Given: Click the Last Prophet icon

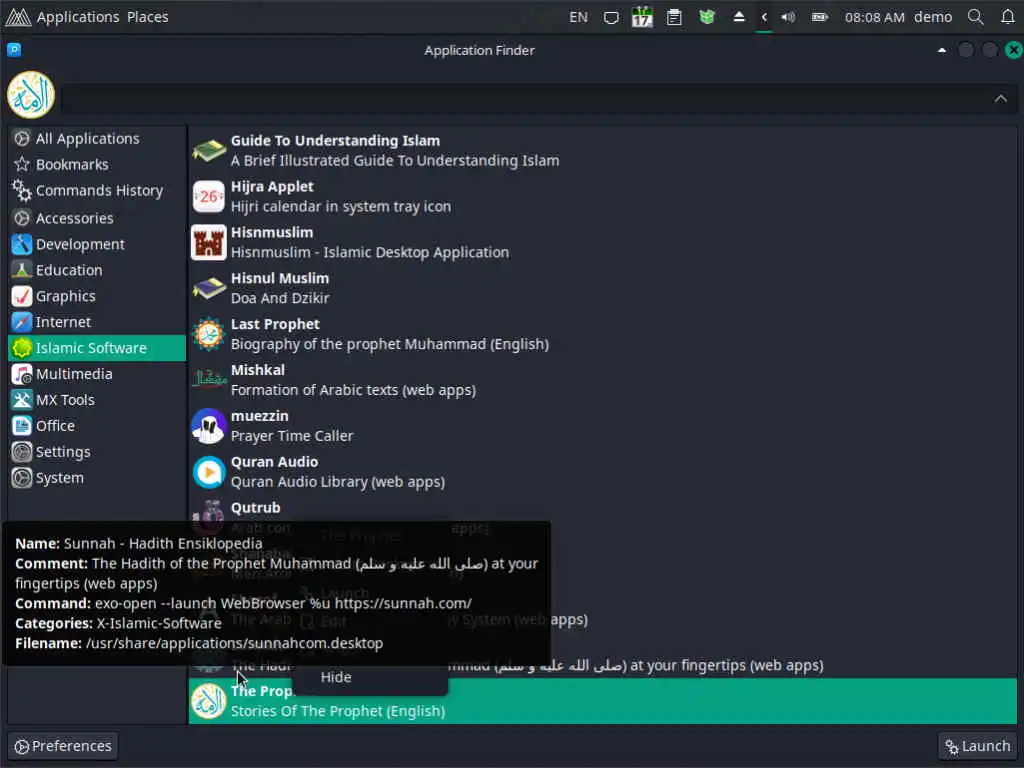Looking at the screenshot, I should point(209,334).
